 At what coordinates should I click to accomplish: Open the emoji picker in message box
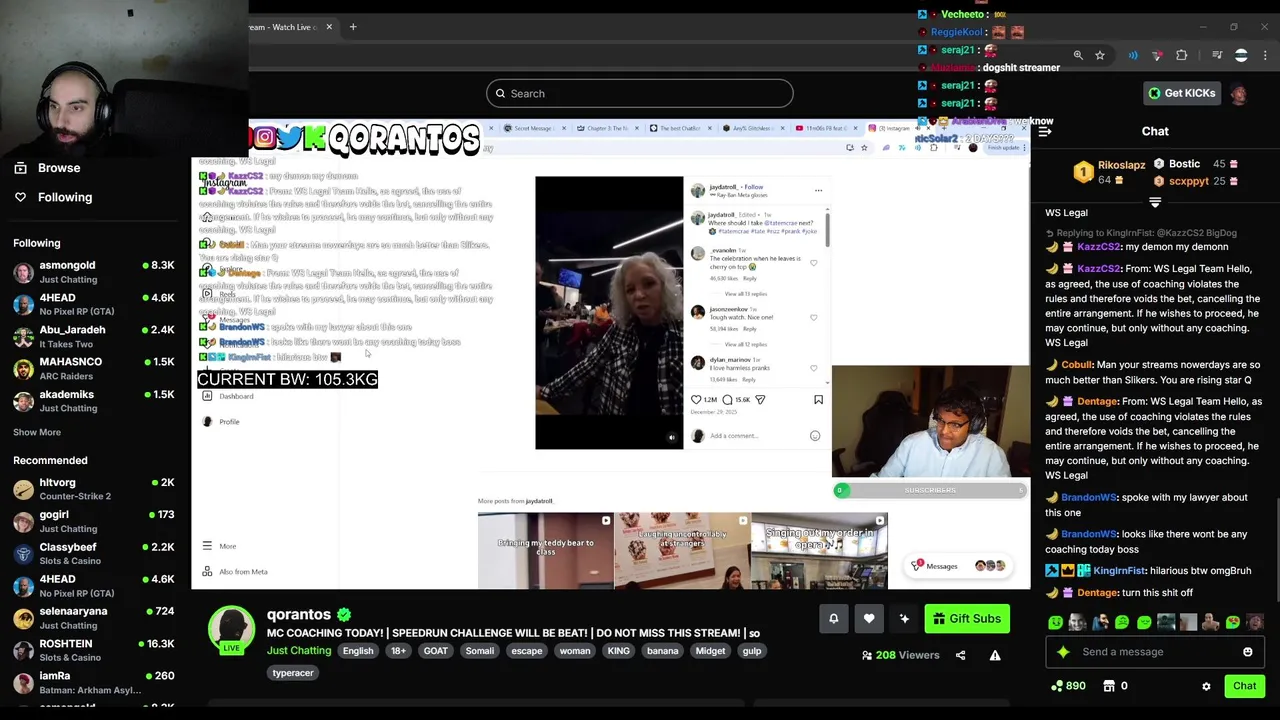point(1247,652)
